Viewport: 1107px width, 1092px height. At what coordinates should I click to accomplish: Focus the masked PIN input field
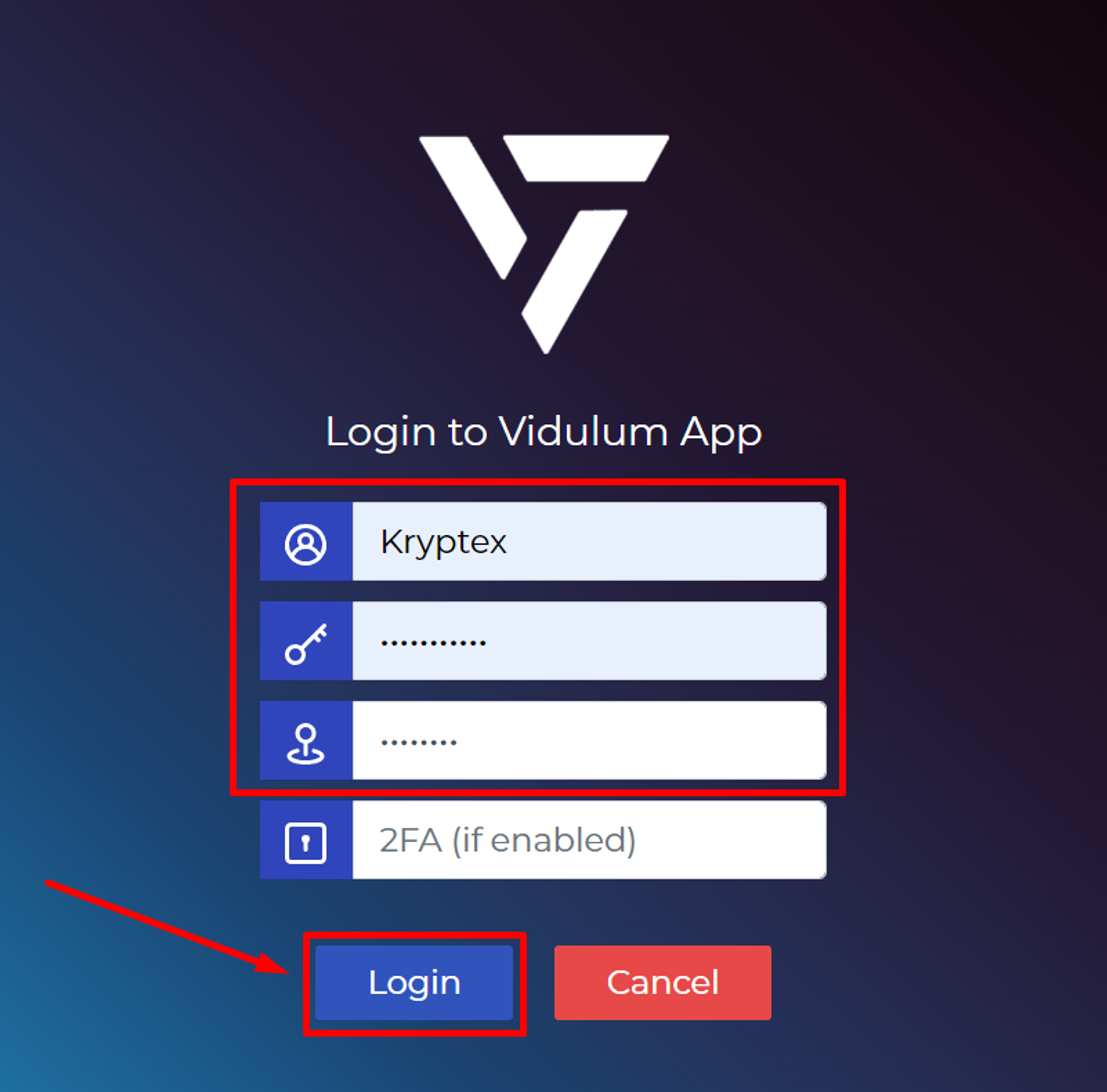pyautogui.click(x=589, y=740)
